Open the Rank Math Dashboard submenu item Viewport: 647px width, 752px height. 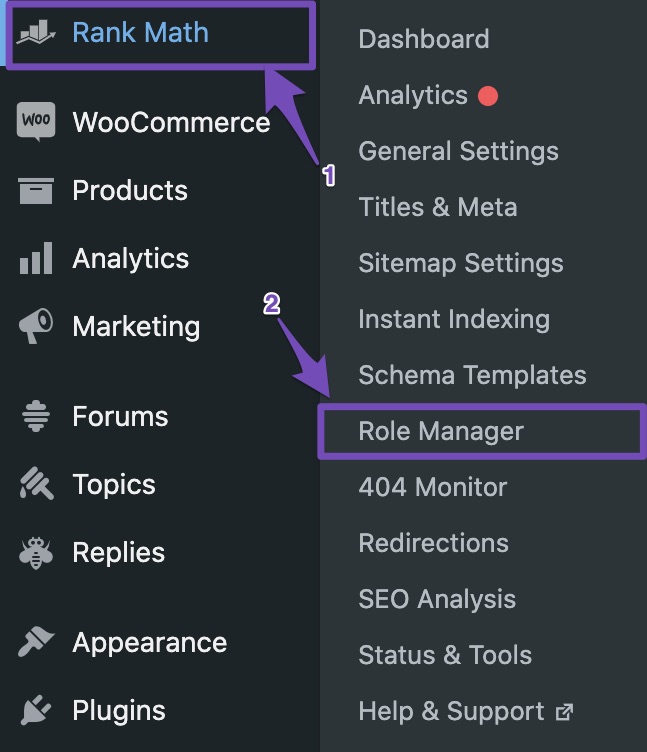pyautogui.click(x=424, y=39)
